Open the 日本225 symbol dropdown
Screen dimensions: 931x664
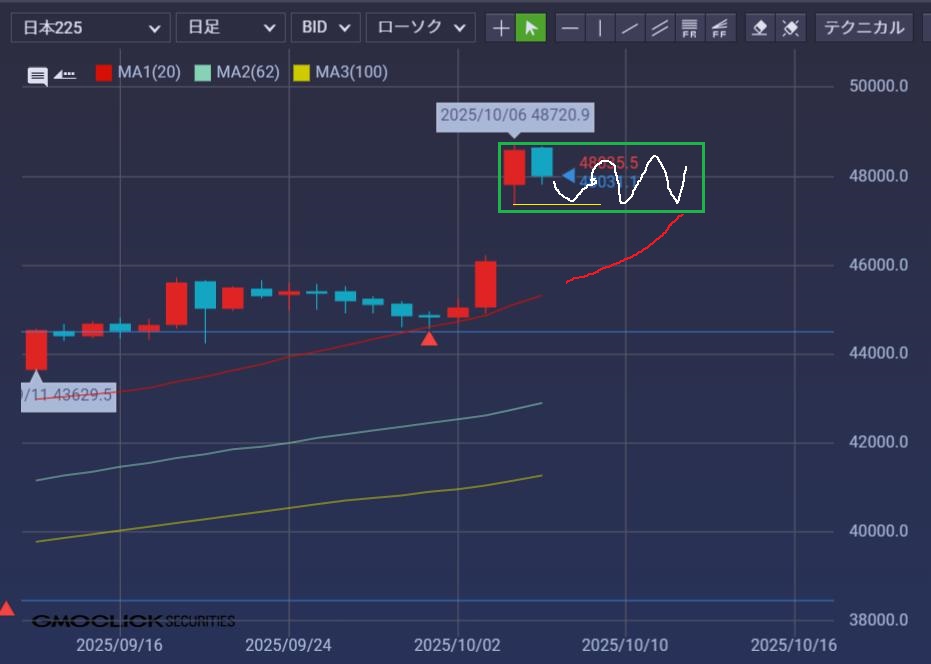(90, 28)
